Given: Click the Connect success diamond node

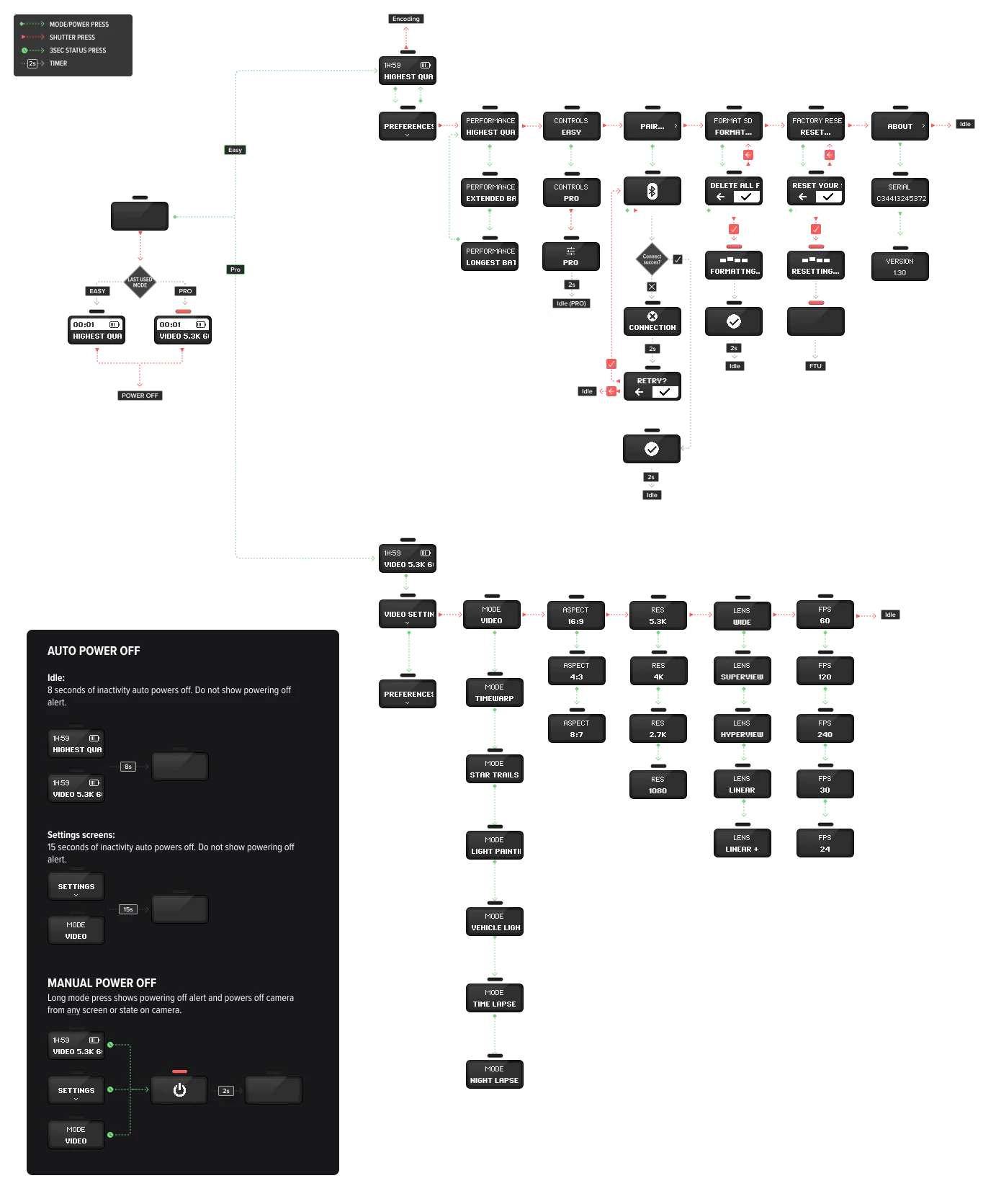Looking at the screenshot, I should click(652, 259).
